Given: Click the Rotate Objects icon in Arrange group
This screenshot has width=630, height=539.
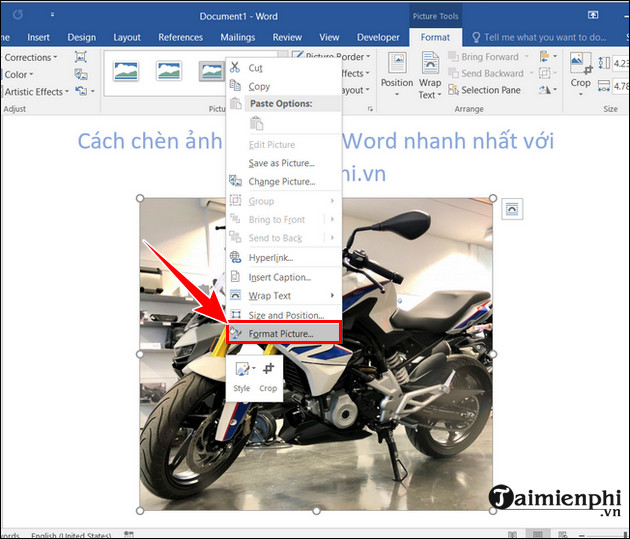Looking at the screenshot, I should [x=545, y=90].
